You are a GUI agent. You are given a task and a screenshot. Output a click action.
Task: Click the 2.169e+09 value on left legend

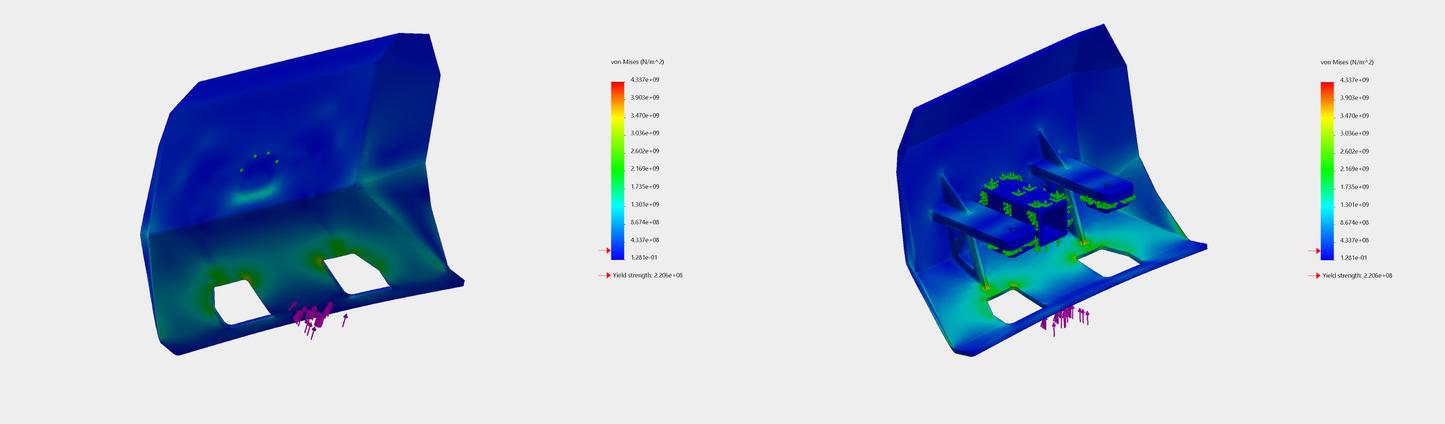pos(644,168)
